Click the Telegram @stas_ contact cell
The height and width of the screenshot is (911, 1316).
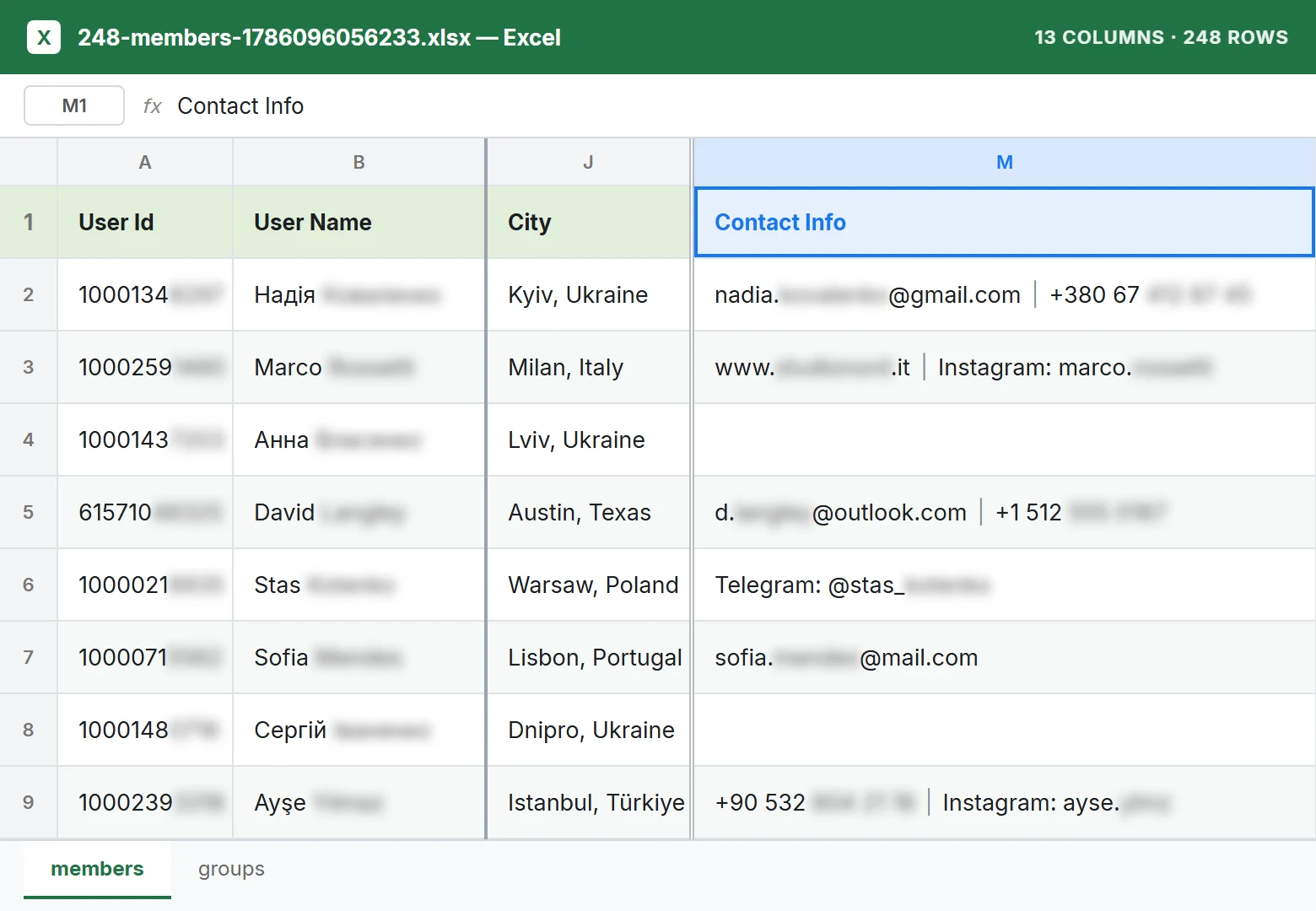[1004, 585]
